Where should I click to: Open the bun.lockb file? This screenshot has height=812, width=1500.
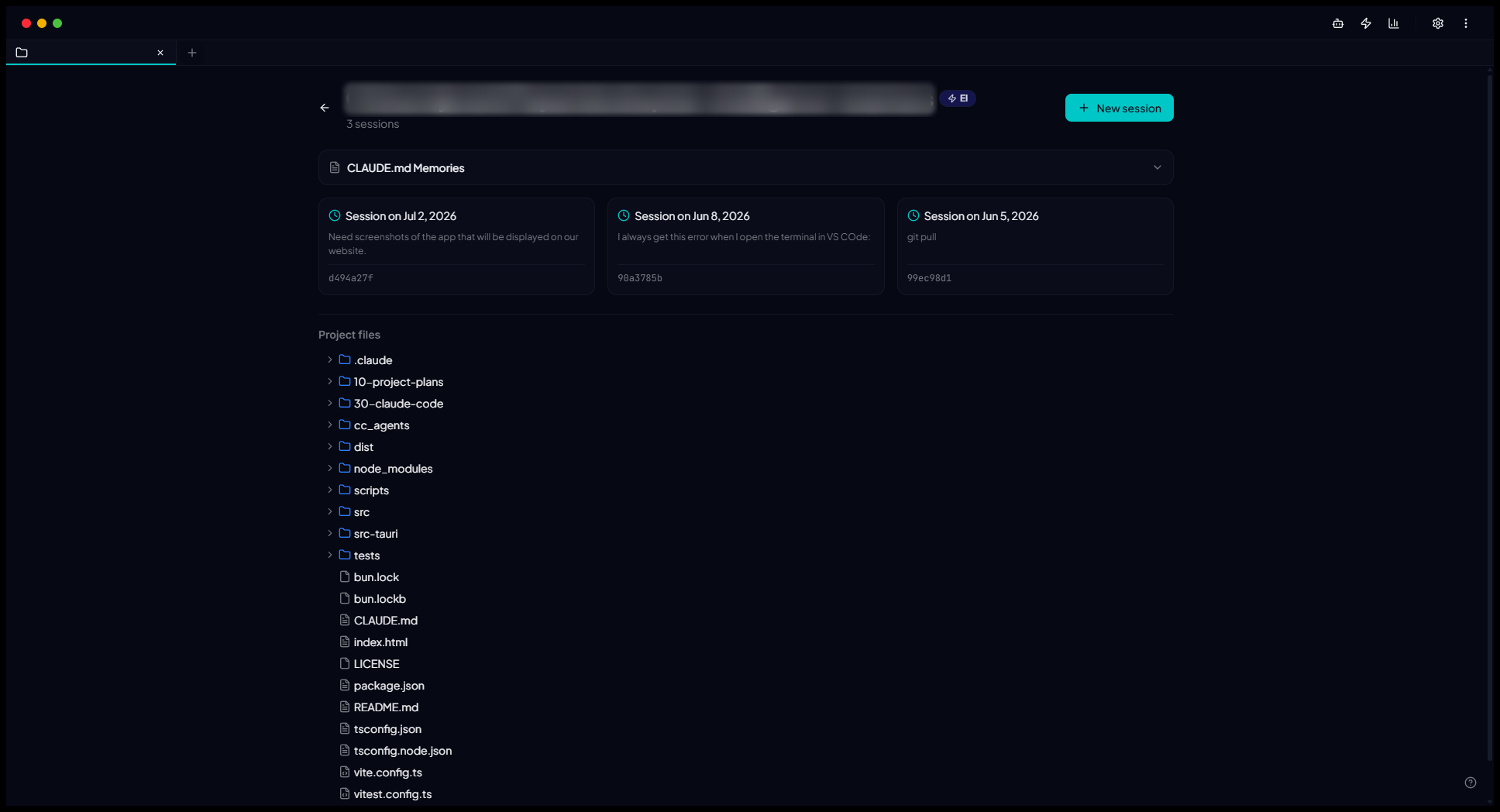pos(380,599)
